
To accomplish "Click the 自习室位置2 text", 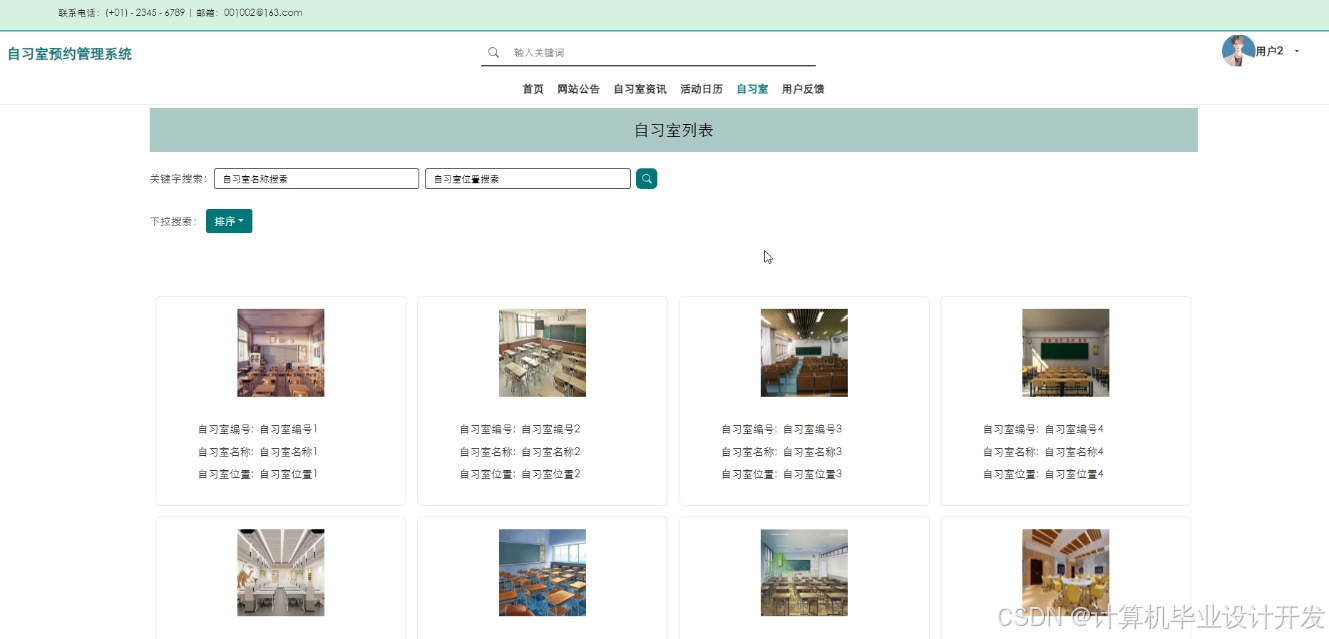I will (551, 474).
